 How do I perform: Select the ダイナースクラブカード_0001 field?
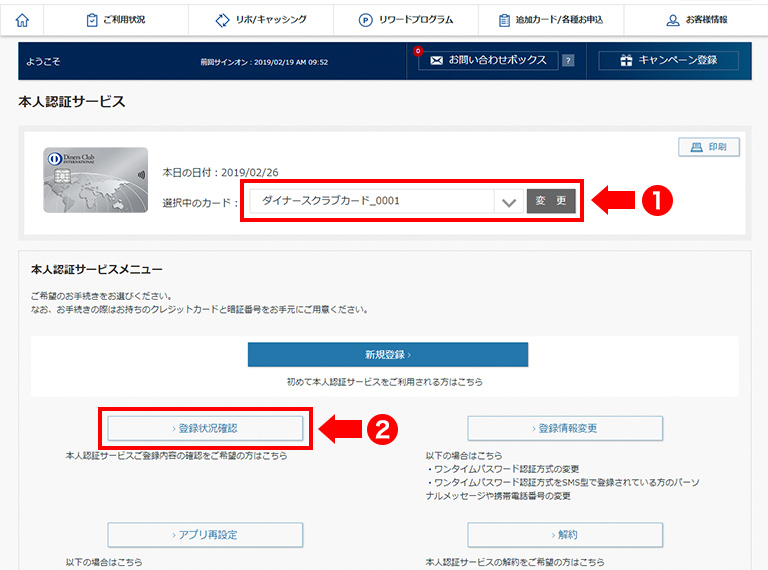pos(372,201)
